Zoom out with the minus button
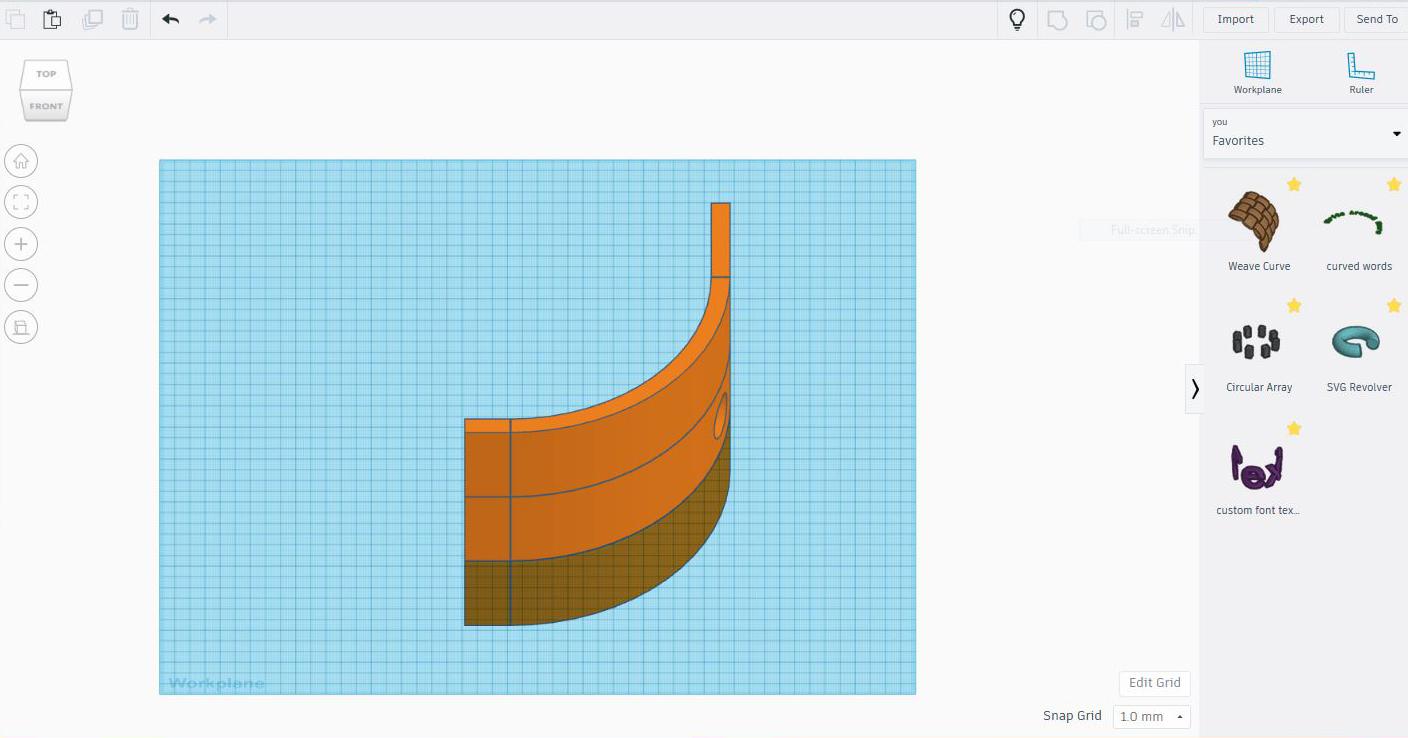This screenshot has width=1408, height=738. [21, 285]
